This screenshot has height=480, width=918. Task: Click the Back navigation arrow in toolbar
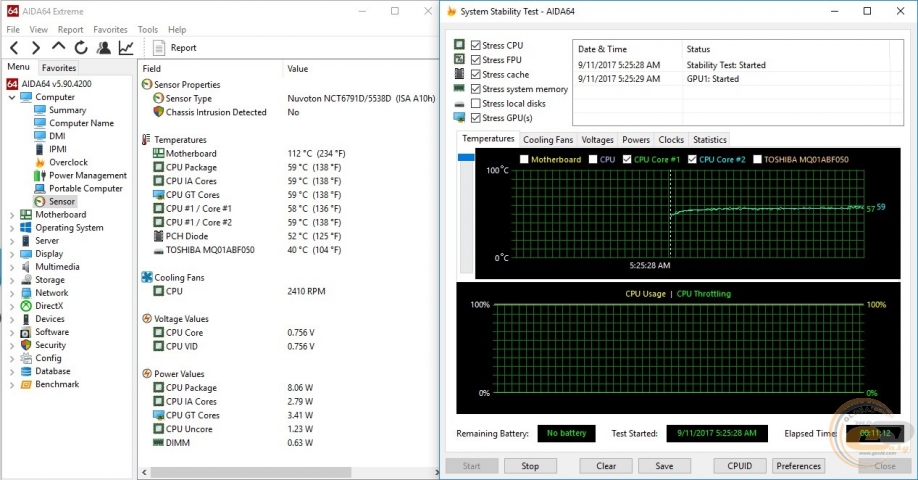pyautogui.click(x=14, y=47)
